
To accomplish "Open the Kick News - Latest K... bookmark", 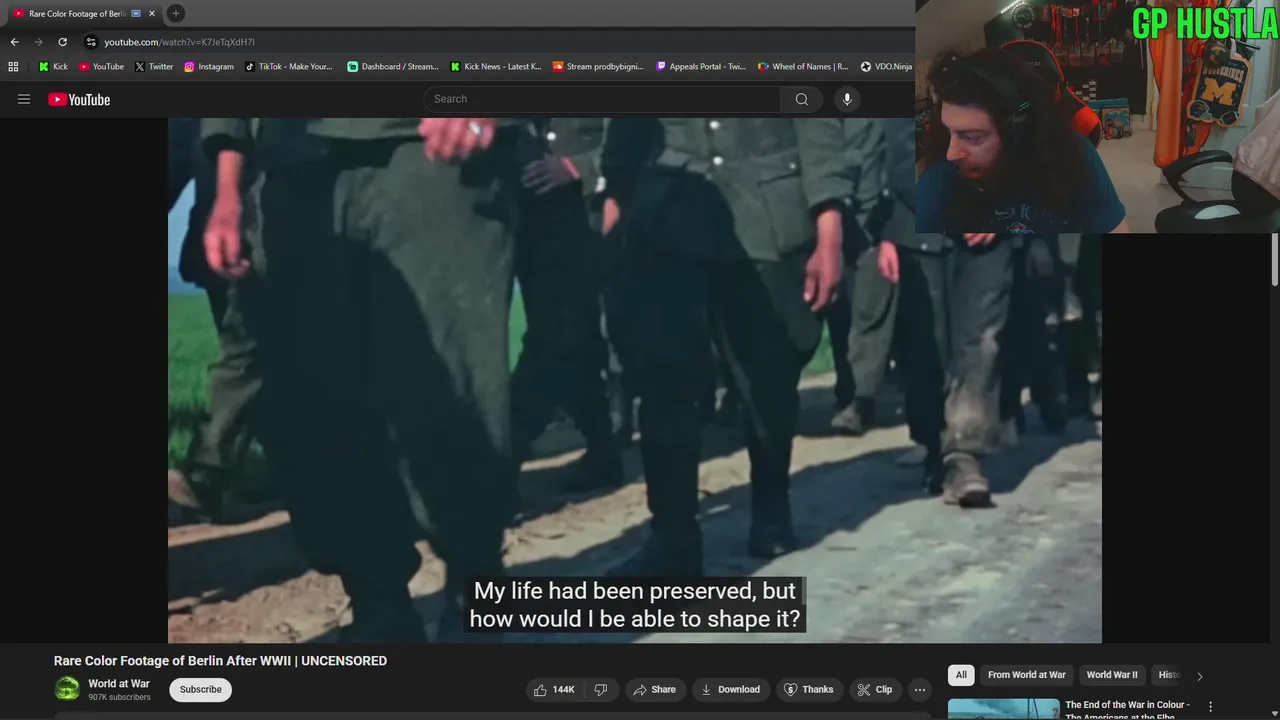I will 495,67.
